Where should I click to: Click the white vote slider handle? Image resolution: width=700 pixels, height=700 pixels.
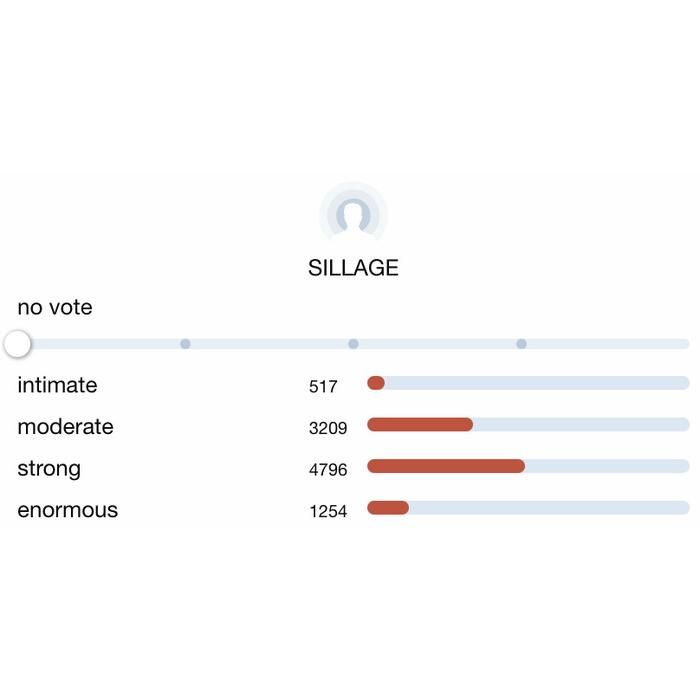click(x=17, y=344)
